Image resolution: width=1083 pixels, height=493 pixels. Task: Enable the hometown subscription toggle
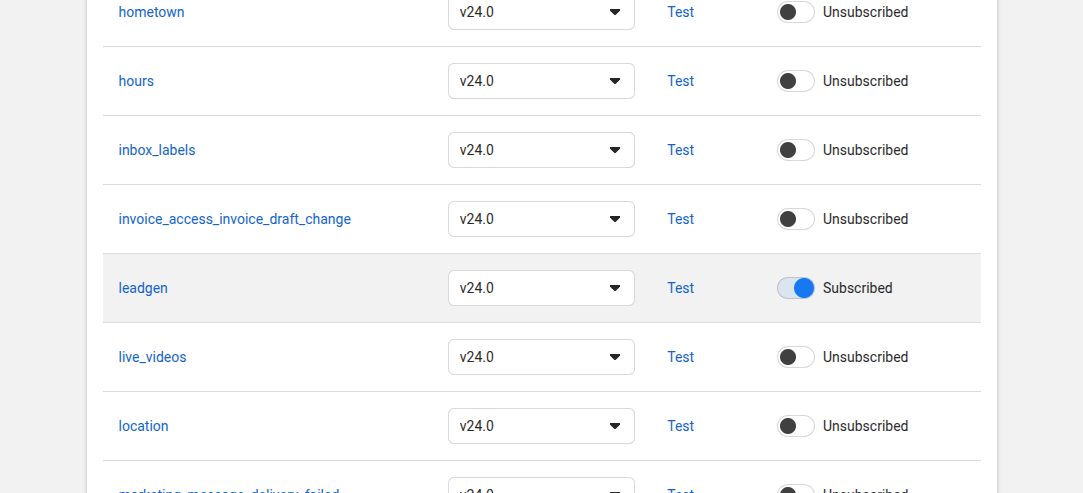coord(795,12)
